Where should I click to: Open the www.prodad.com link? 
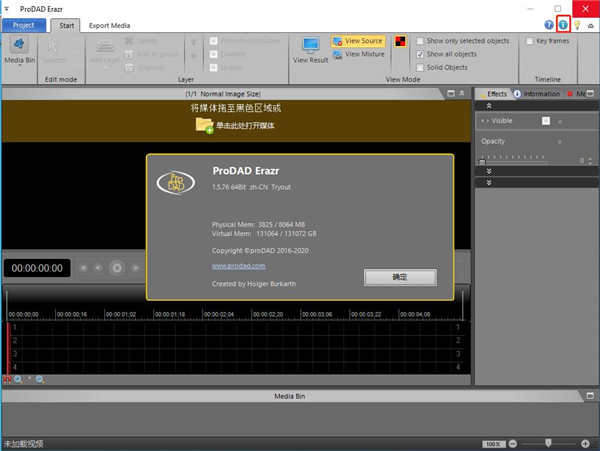pyautogui.click(x=232, y=267)
